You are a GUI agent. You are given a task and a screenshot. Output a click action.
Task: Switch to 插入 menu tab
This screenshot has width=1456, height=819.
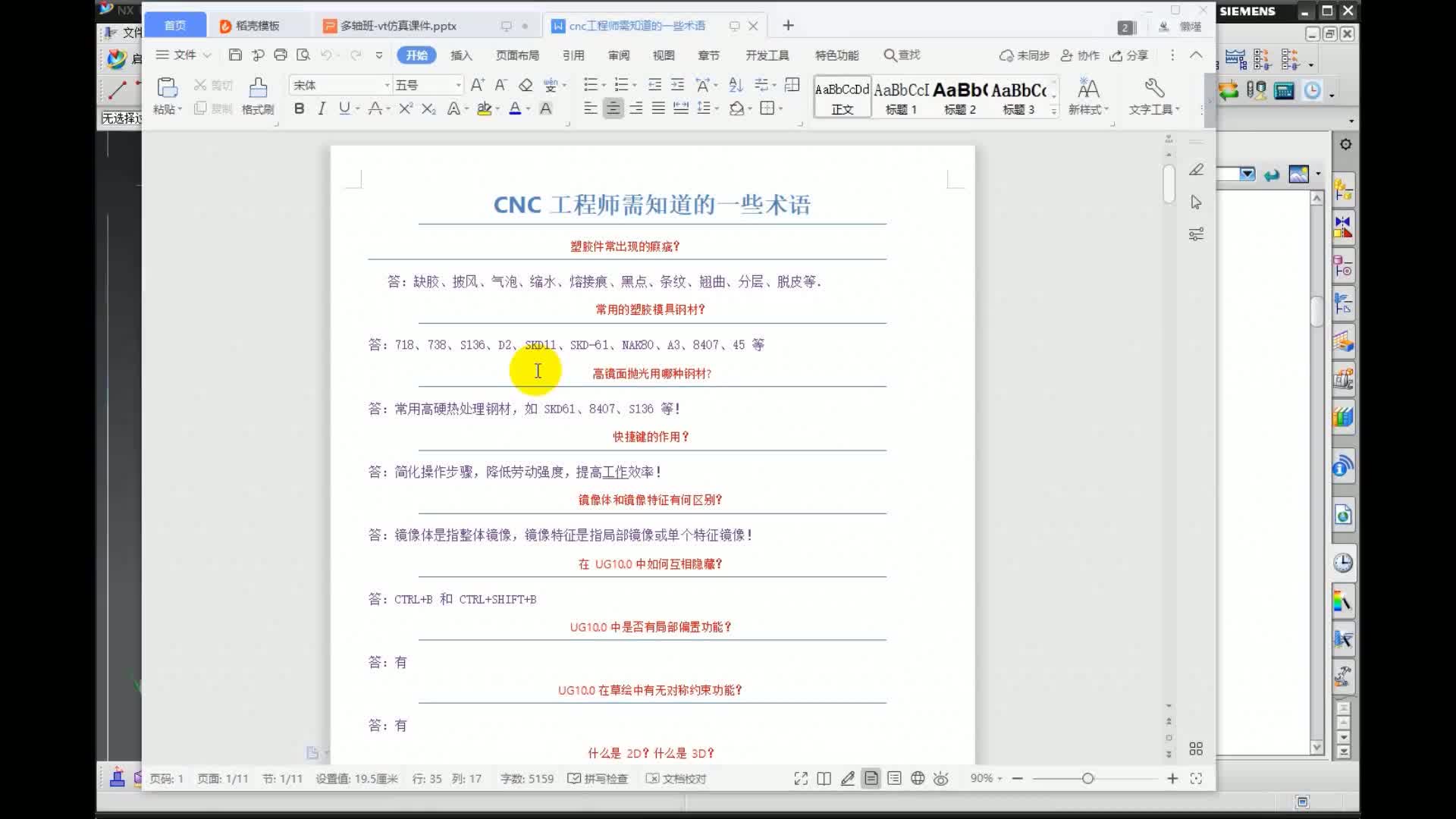click(x=462, y=55)
